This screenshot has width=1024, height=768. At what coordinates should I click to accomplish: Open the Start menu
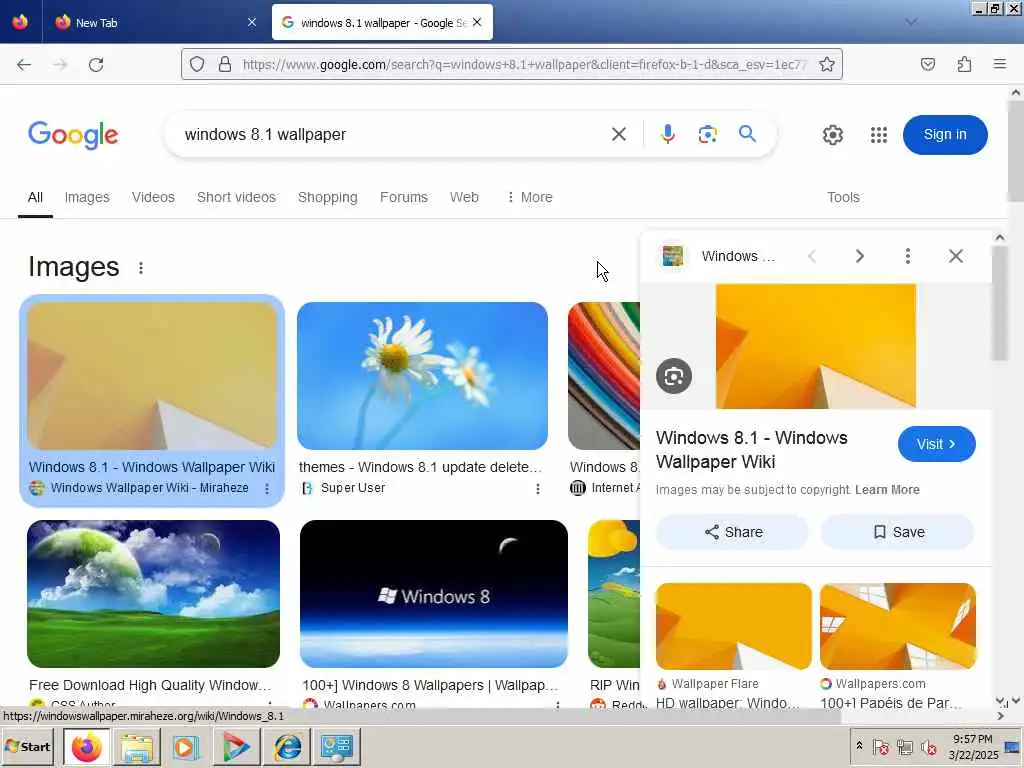(x=28, y=746)
